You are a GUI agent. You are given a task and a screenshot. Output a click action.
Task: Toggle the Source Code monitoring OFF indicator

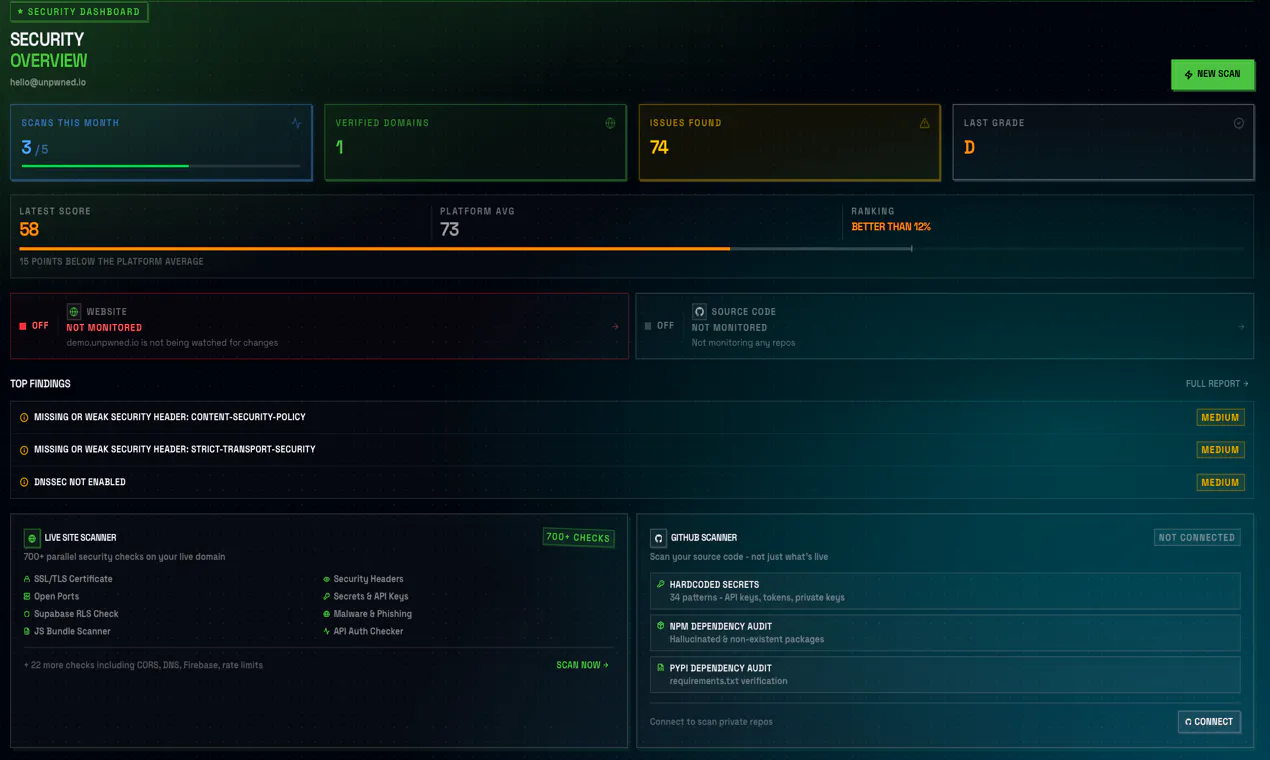659,326
